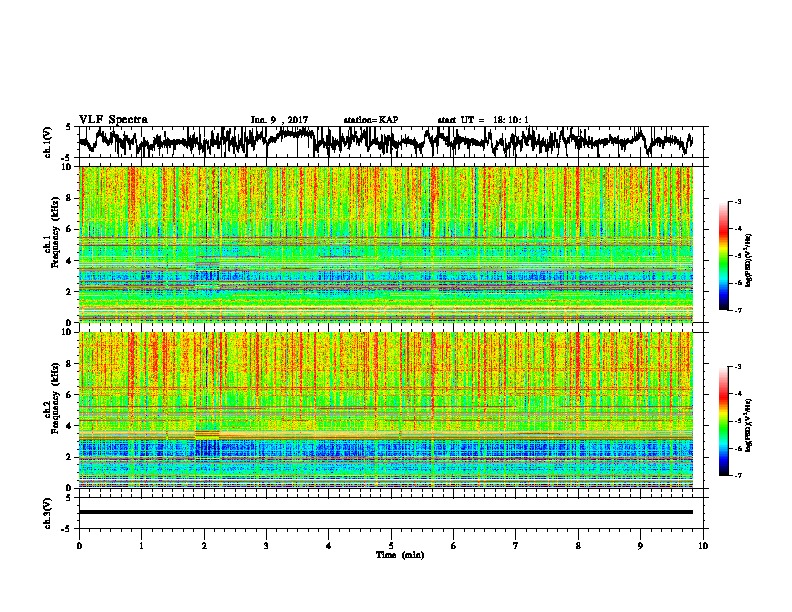
Task: Click the ch.3(V) axis label
Action: tap(48, 513)
